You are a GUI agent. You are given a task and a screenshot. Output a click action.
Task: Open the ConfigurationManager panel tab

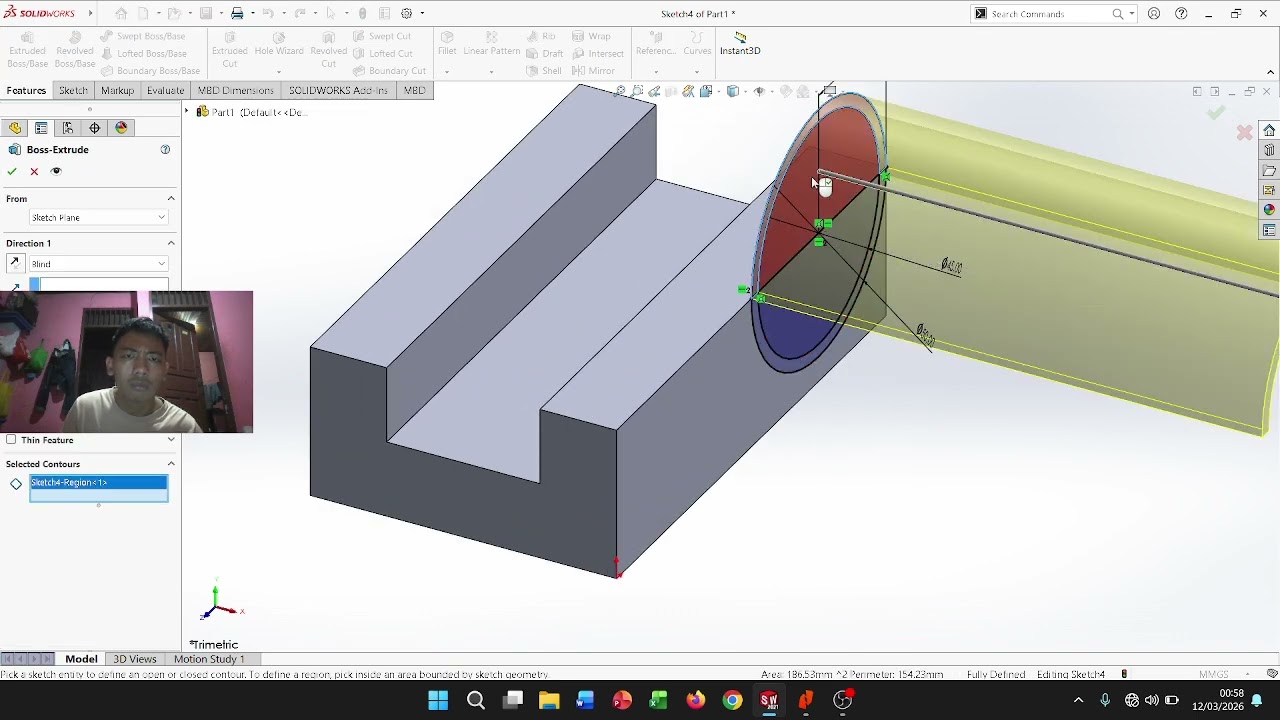pos(68,128)
